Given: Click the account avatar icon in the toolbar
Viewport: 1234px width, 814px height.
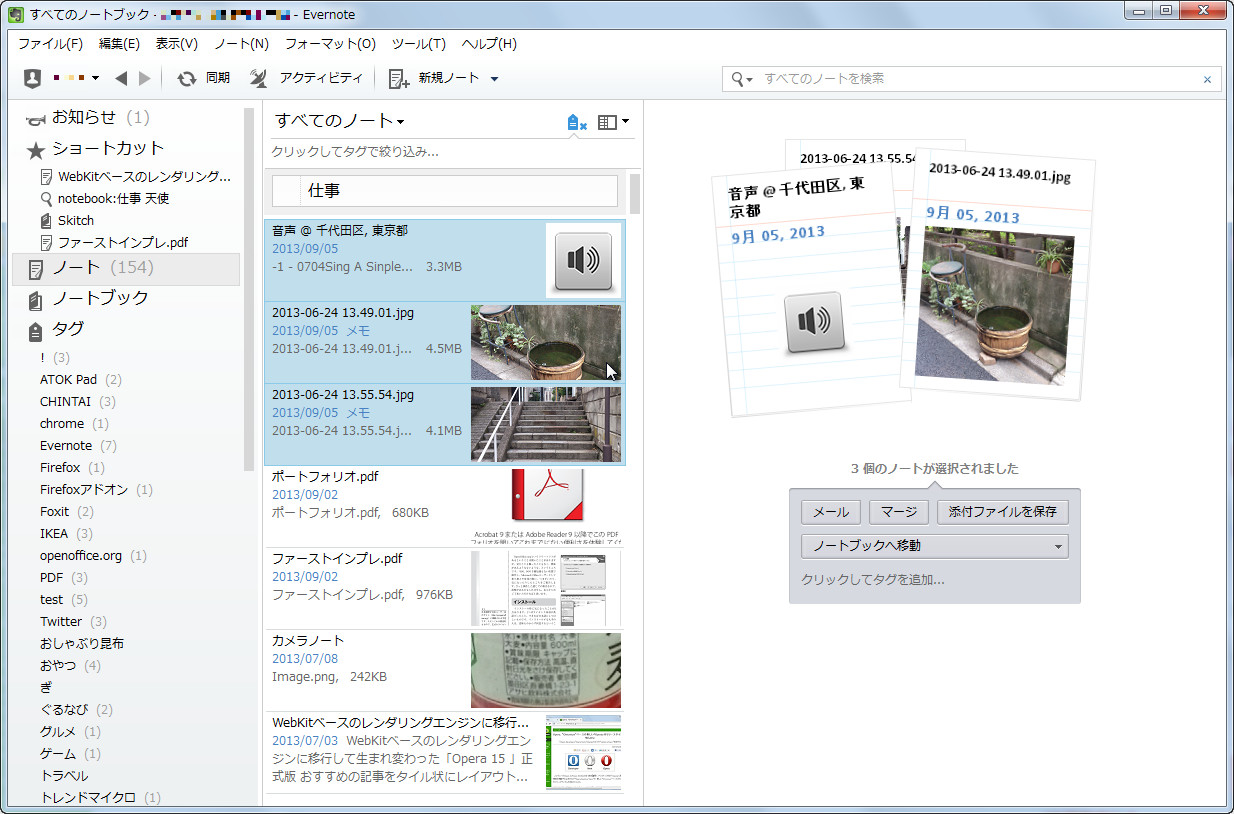Looking at the screenshot, I should point(30,77).
